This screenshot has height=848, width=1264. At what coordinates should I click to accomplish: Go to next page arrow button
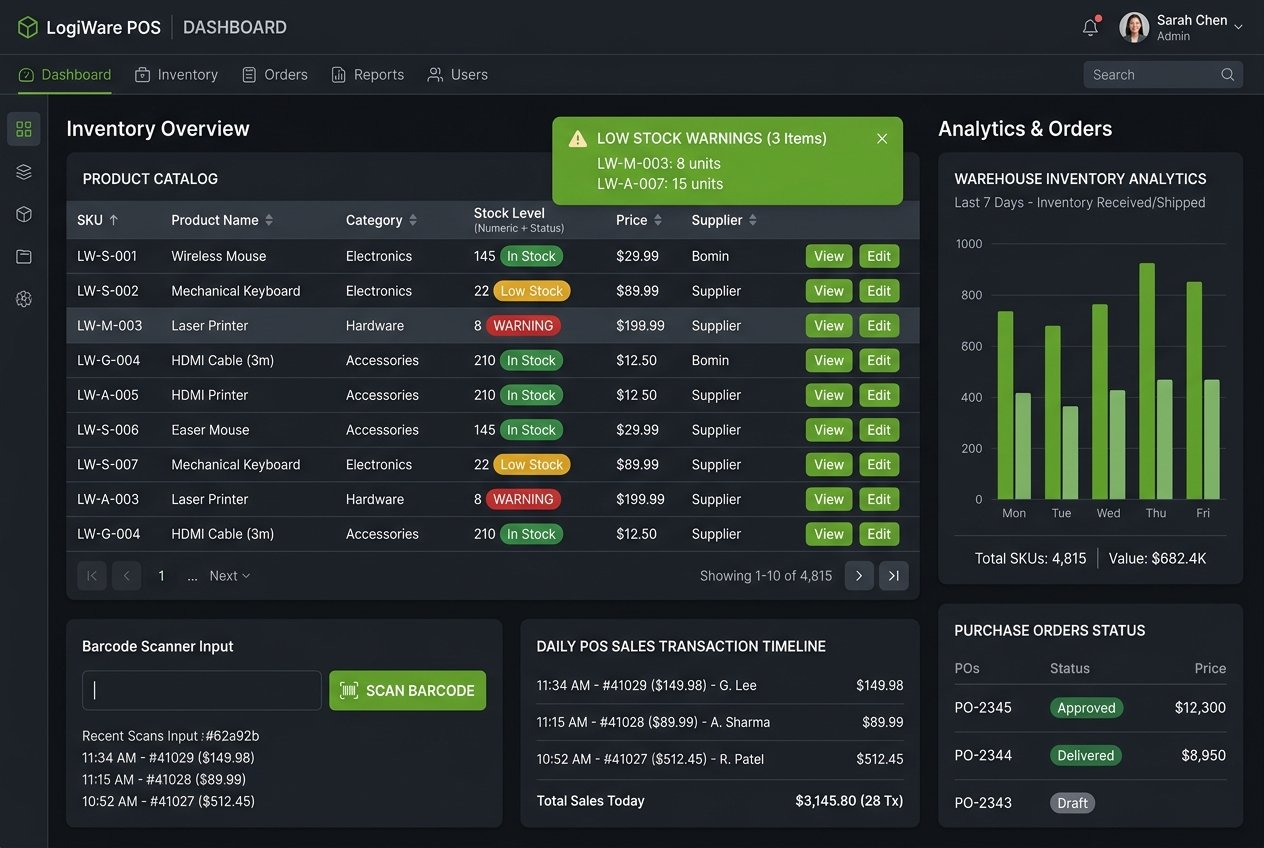[859, 576]
